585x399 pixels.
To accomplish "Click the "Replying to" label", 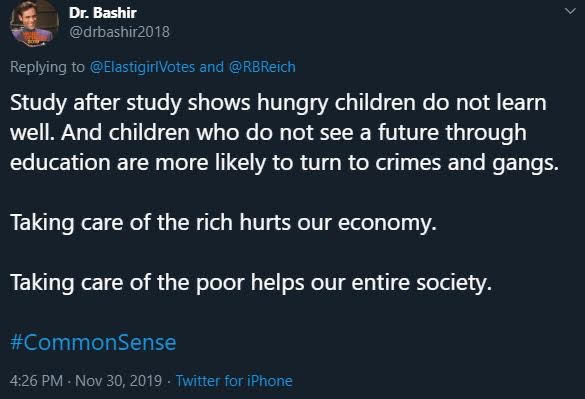I will click(47, 67).
